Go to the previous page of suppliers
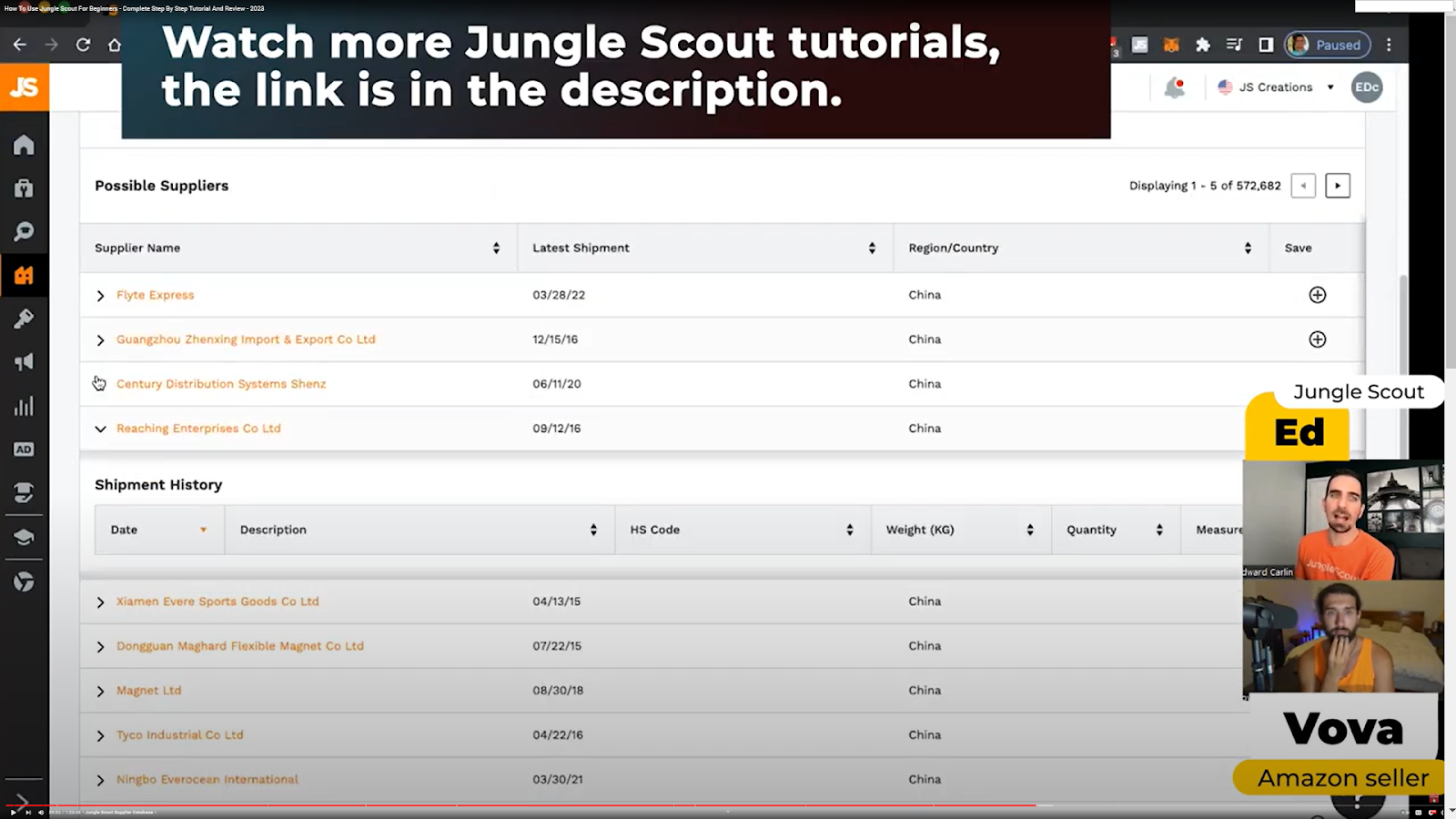 tap(1303, 186)
